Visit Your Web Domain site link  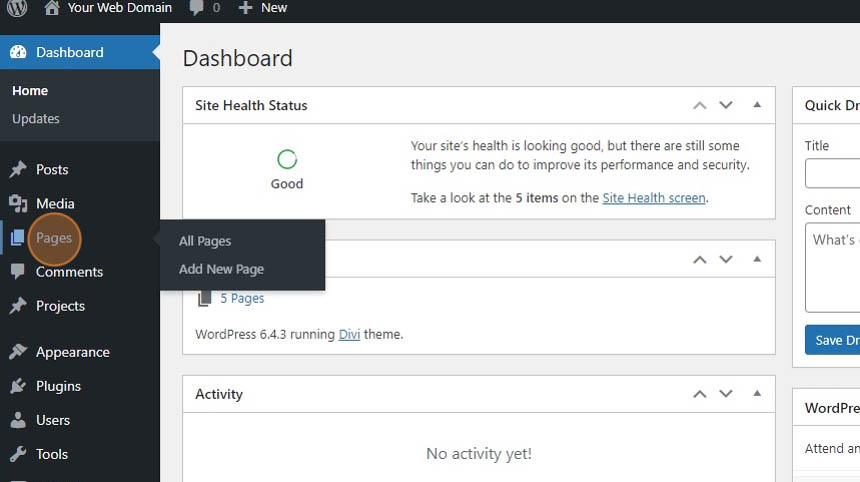click(120, 8)
